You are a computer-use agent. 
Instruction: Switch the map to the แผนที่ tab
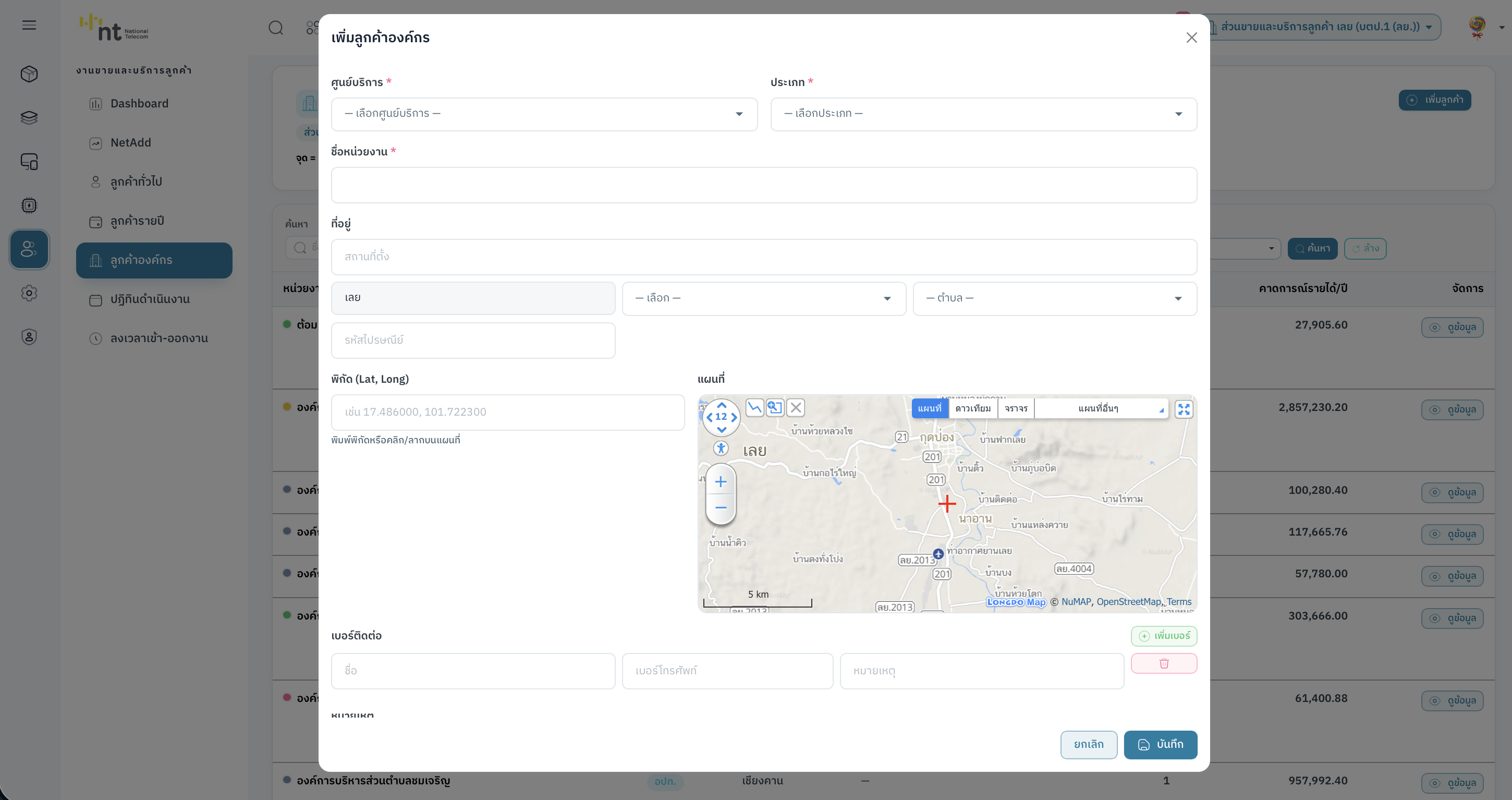pyautogui.click(x=930, y=408)
